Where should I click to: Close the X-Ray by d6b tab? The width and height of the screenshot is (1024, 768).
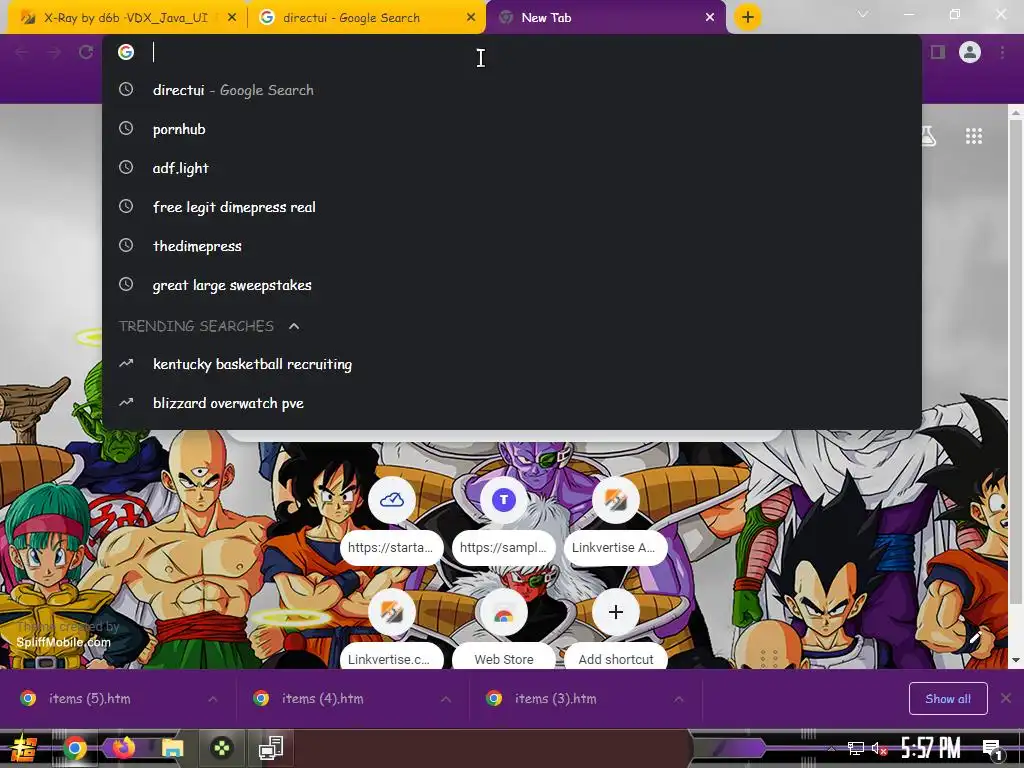(232, 18)
